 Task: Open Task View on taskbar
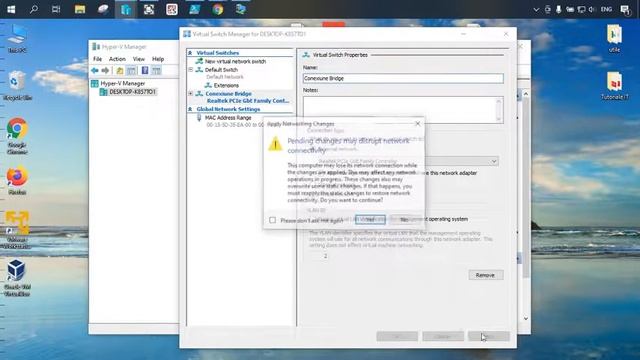coord(56,9)
